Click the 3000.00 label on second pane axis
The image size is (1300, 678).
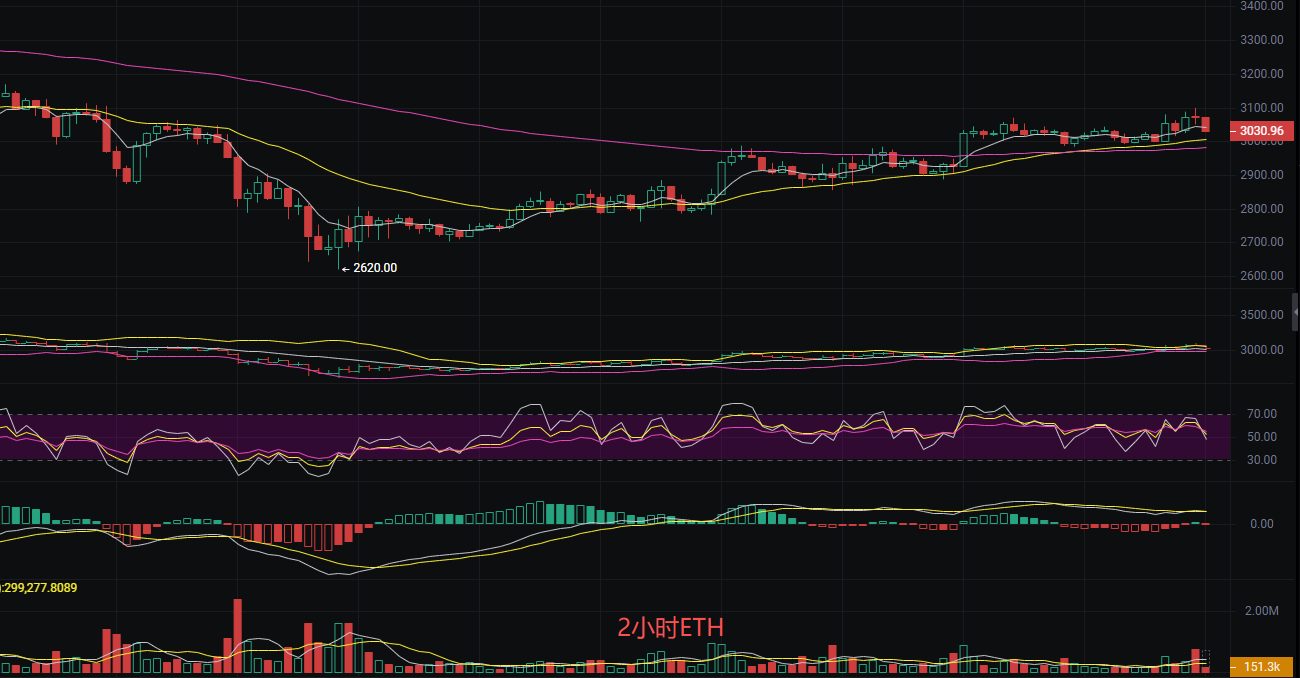click(1261, 350)
